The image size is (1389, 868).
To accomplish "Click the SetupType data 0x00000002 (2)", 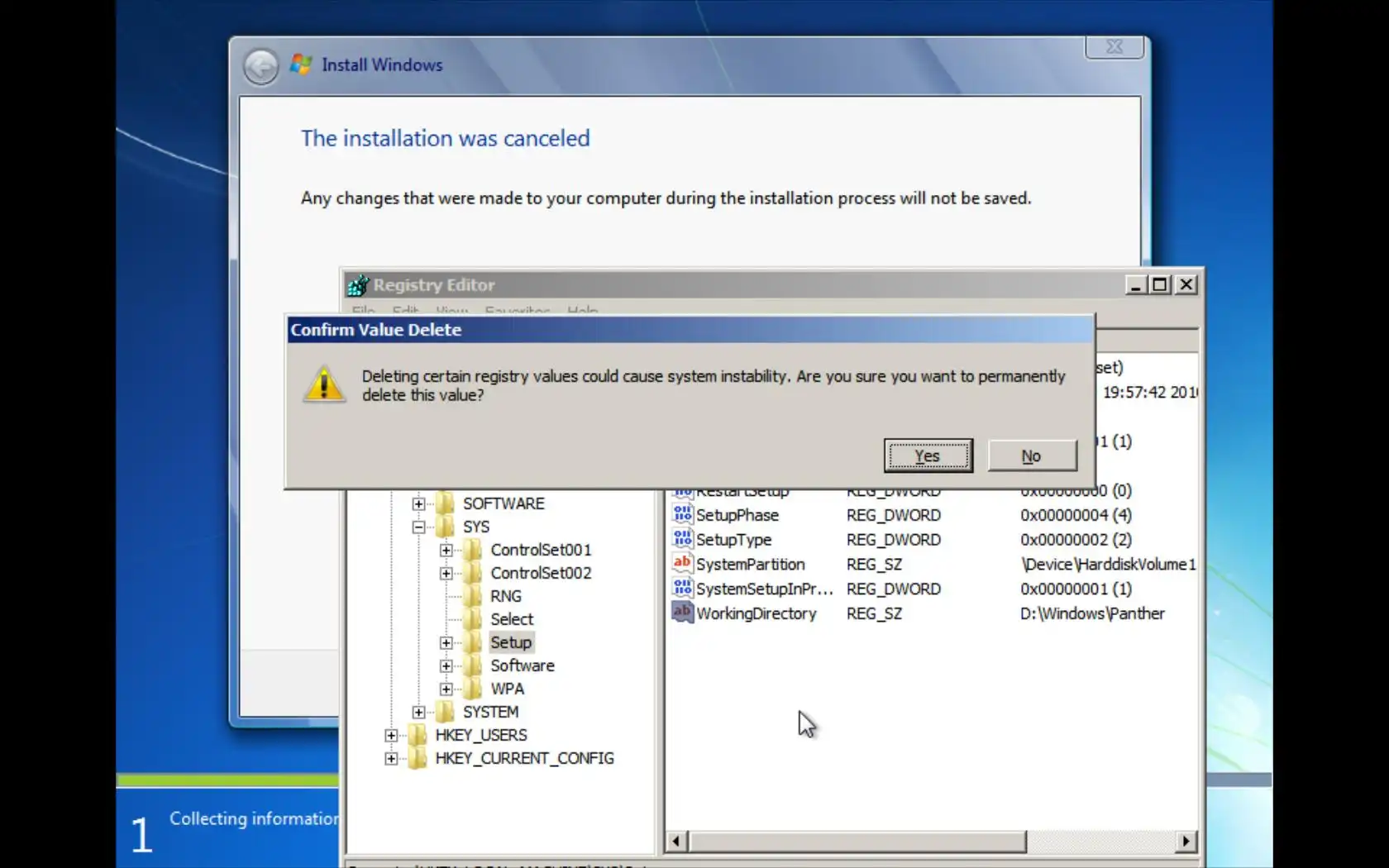I will point(1076,540).
